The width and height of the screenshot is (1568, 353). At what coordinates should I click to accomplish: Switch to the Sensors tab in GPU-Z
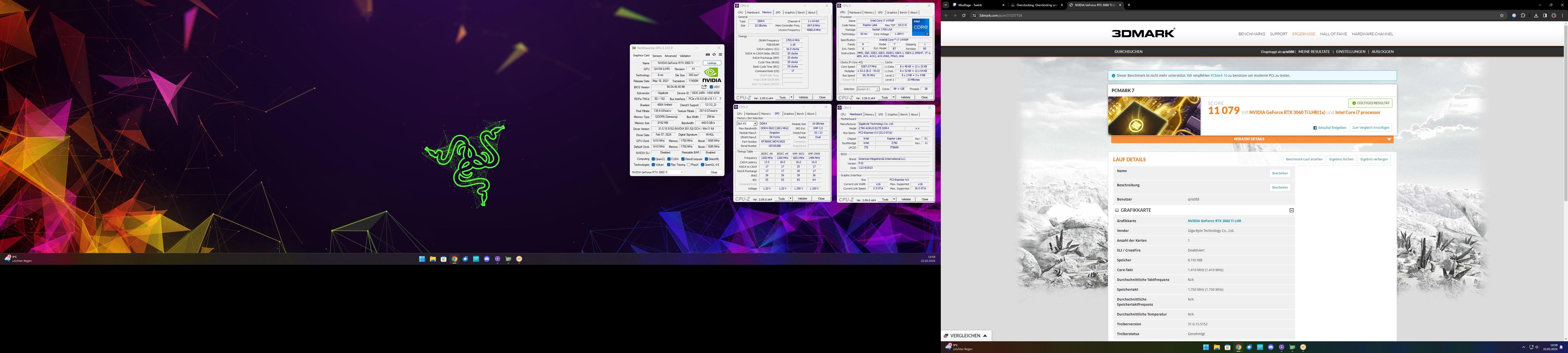[x=657, y=55]
